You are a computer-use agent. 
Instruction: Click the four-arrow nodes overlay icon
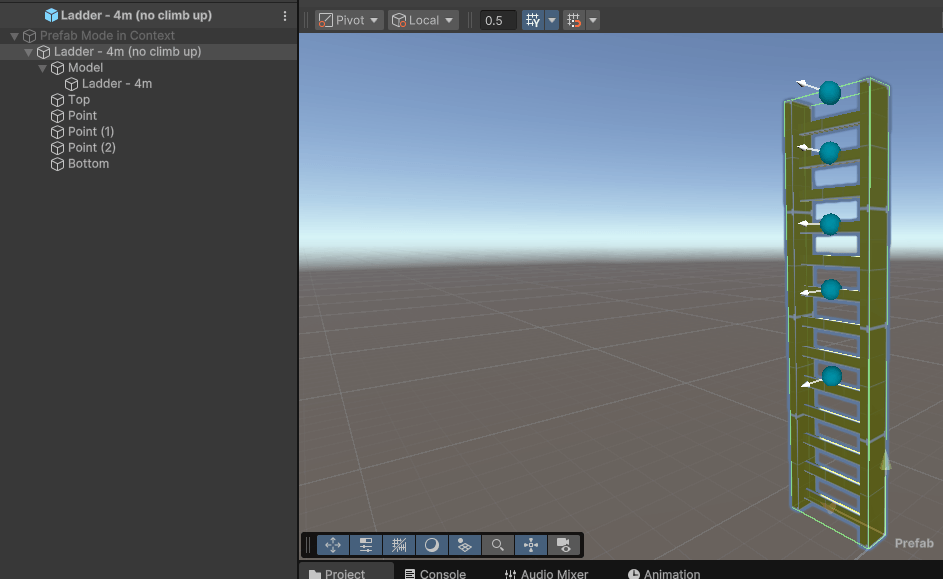coord(530,545)
